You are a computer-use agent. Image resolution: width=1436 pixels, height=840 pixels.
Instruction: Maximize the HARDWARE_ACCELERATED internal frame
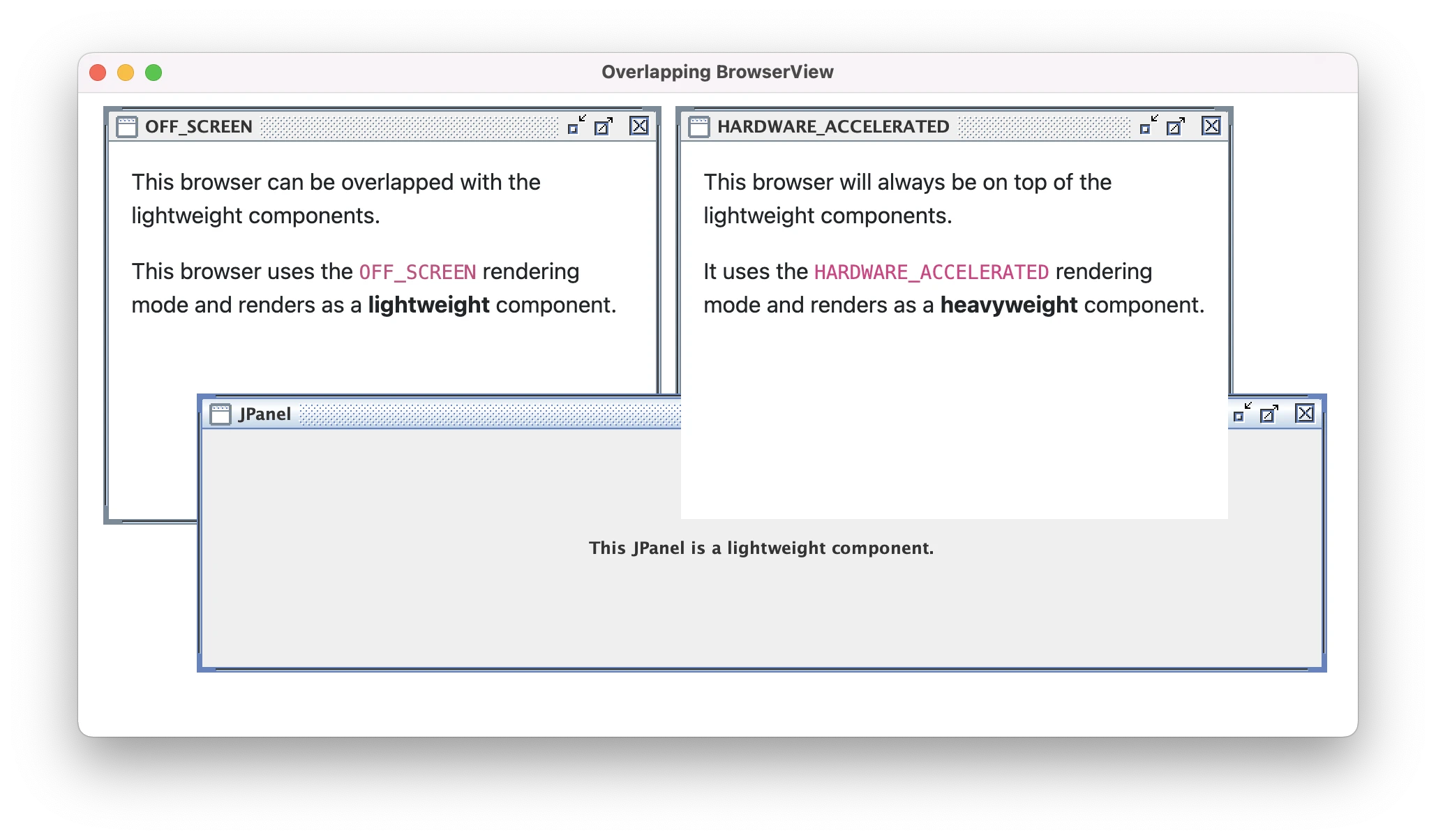pos(1175,126)
